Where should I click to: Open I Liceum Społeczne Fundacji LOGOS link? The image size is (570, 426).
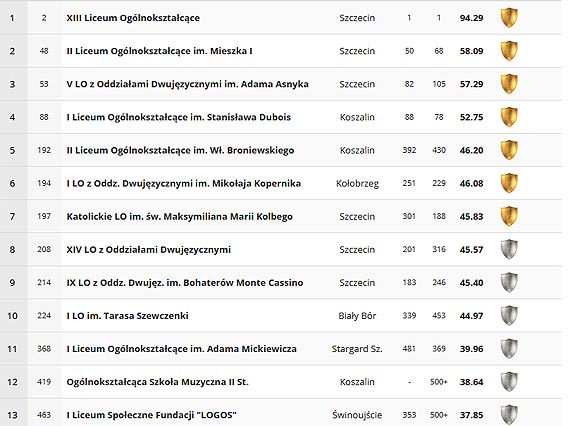(151, 415)
